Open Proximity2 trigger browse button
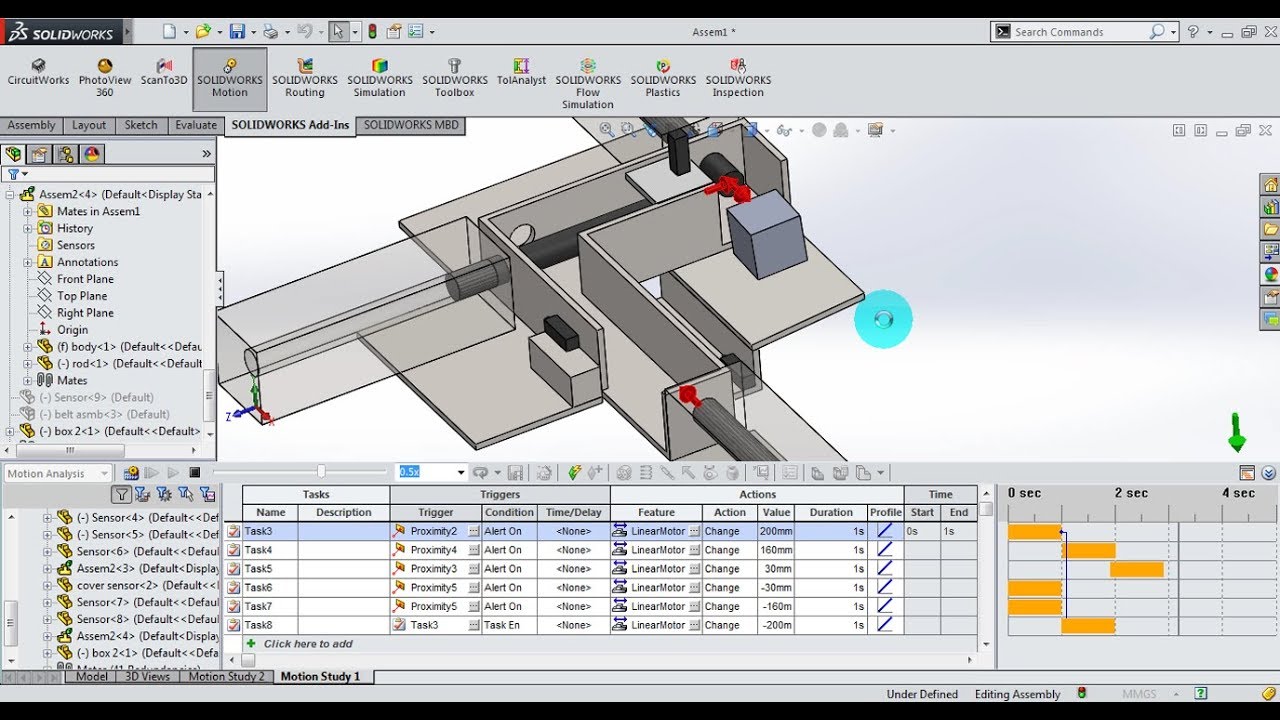Screen dimensions: 1280x720 click(x=473, y=532)
